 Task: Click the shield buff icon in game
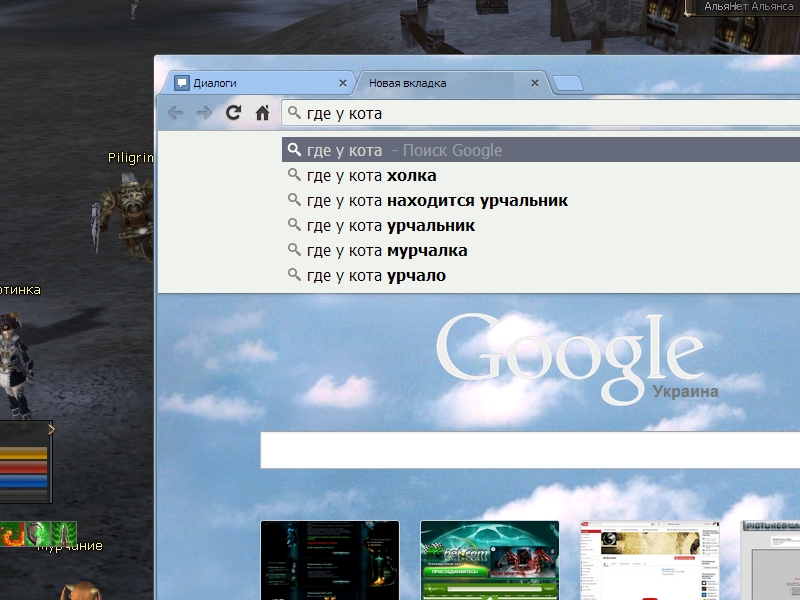pyautogui.click(x=38, y=534)
